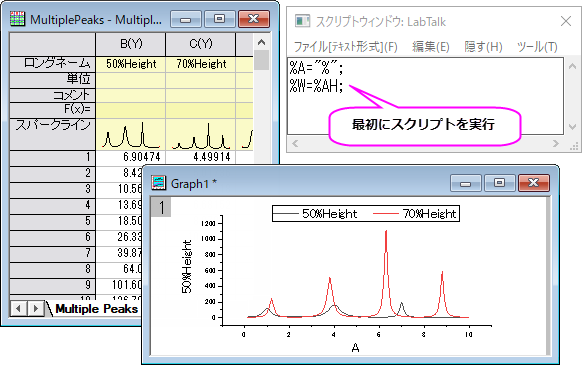Select row header 1 in worksheet

(52, 157)
